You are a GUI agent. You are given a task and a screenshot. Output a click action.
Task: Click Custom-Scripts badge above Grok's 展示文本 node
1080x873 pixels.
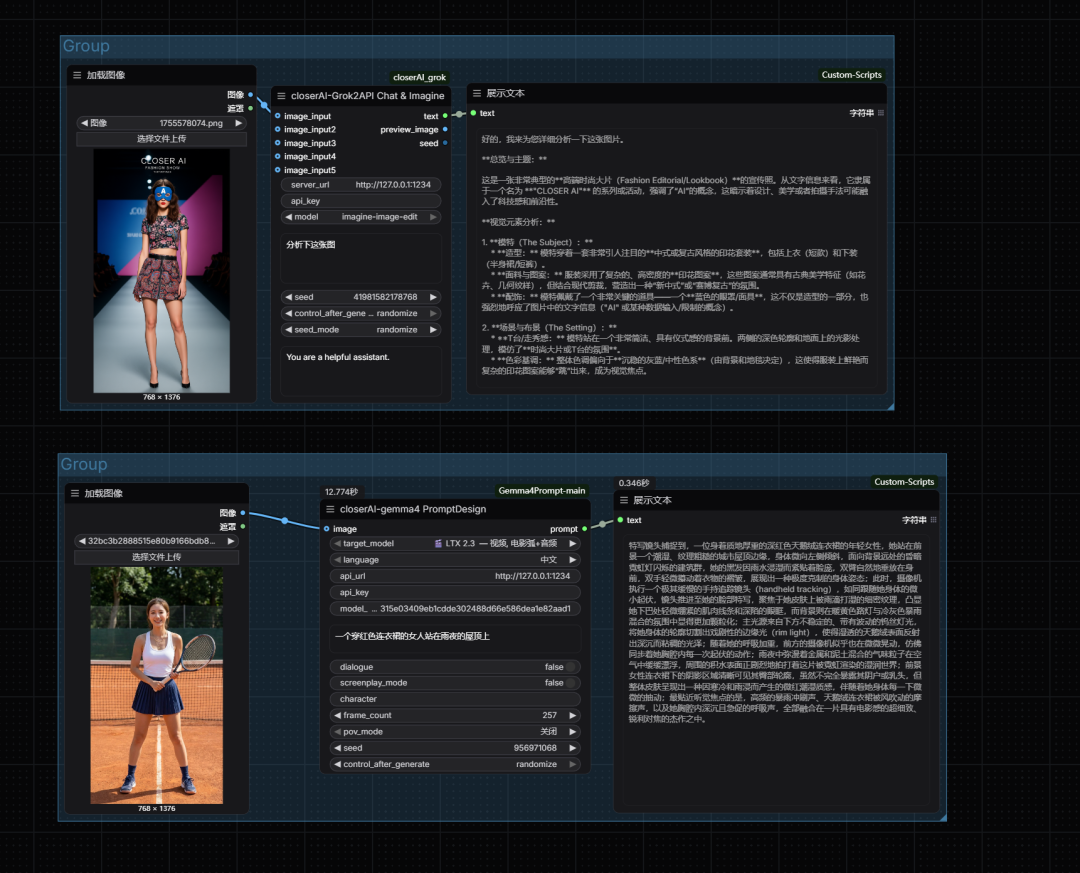point(851,74)
